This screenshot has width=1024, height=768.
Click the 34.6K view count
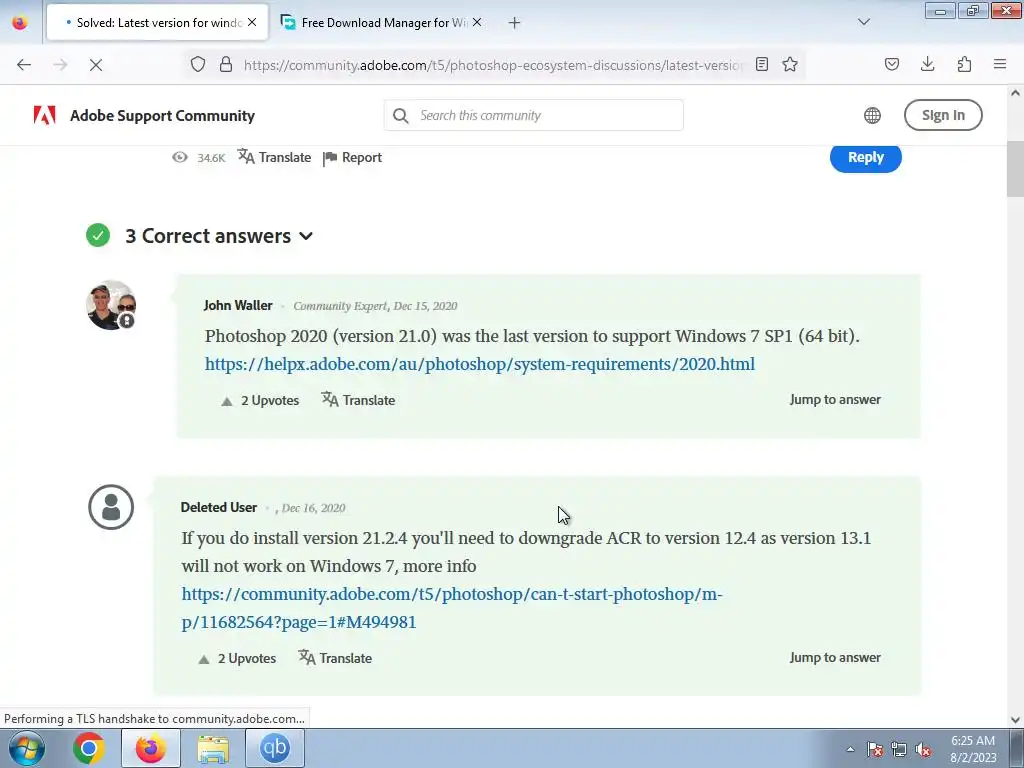point(211,158)
